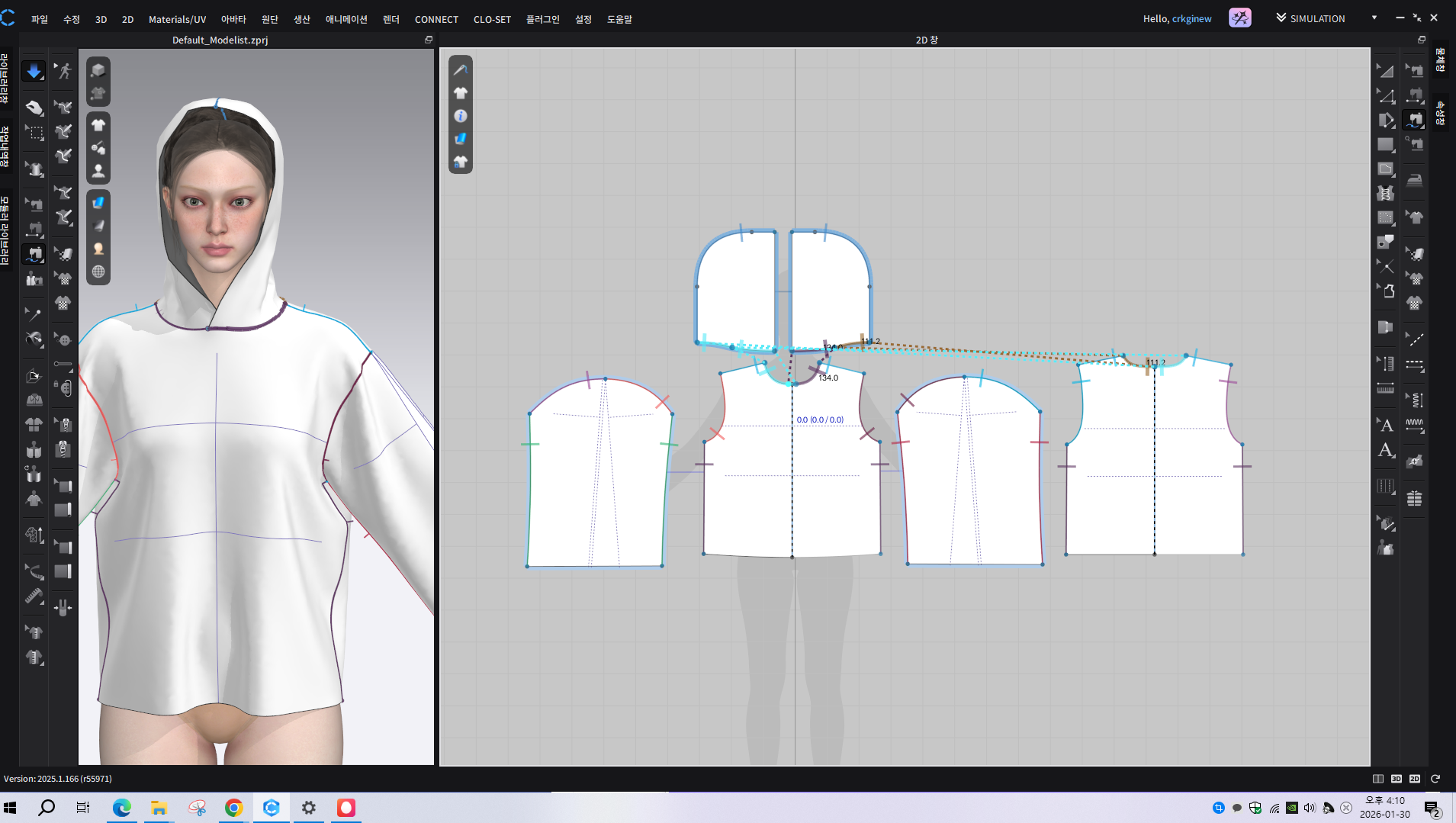Click the crkginew username link
Screen dimensions: 1456x823
[1191, 19]
